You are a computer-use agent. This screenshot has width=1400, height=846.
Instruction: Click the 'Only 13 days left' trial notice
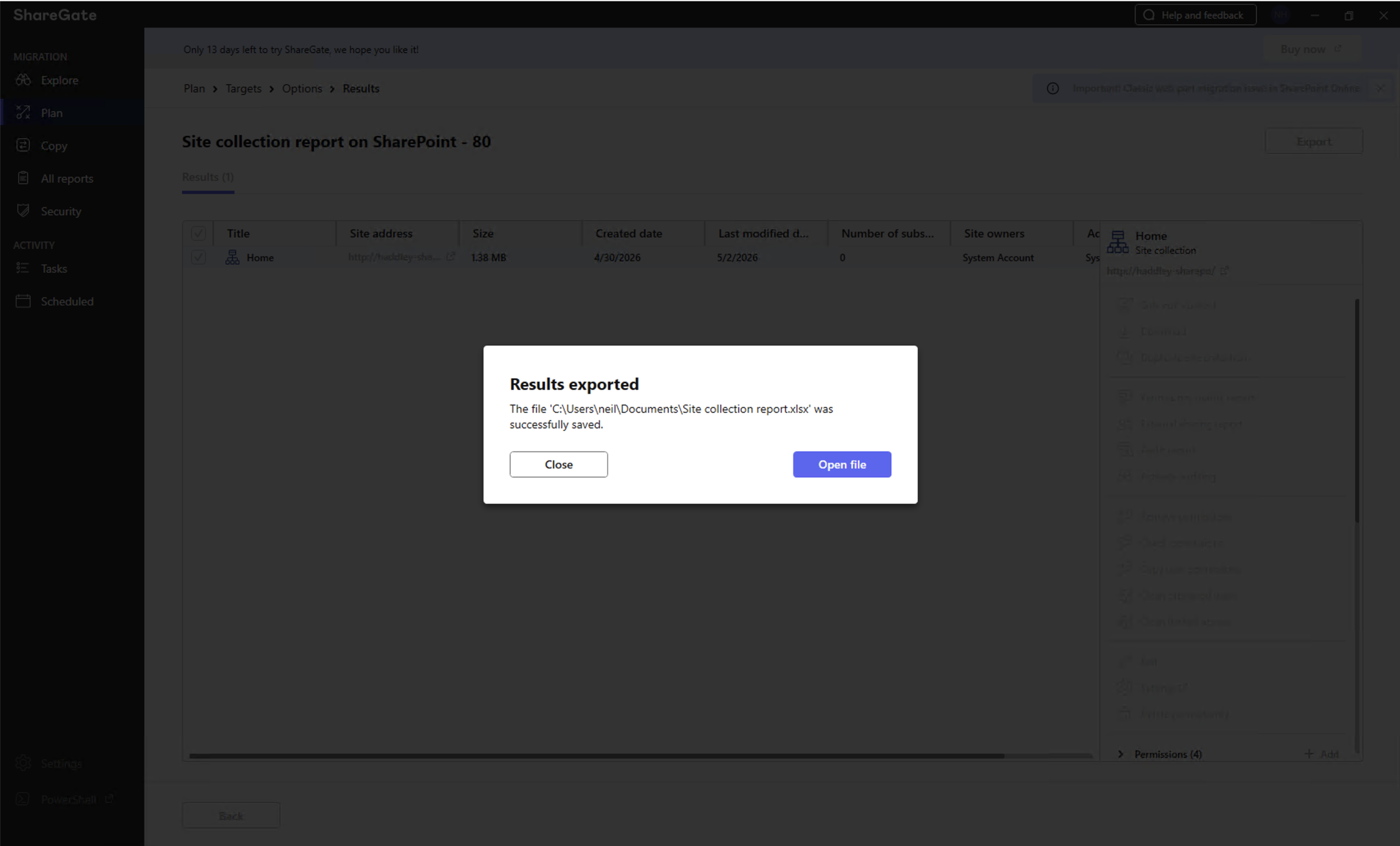click(301, 49)
